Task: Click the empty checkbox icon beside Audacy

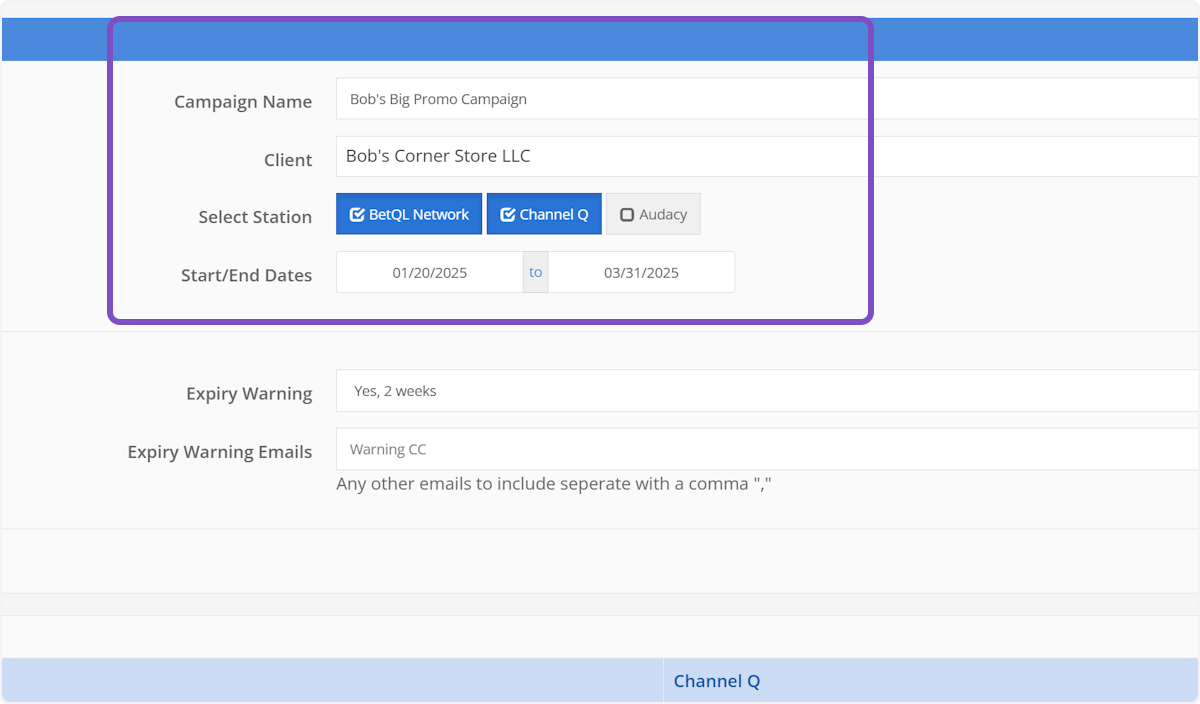Action: pyautogui.click(x=627, y=215)
